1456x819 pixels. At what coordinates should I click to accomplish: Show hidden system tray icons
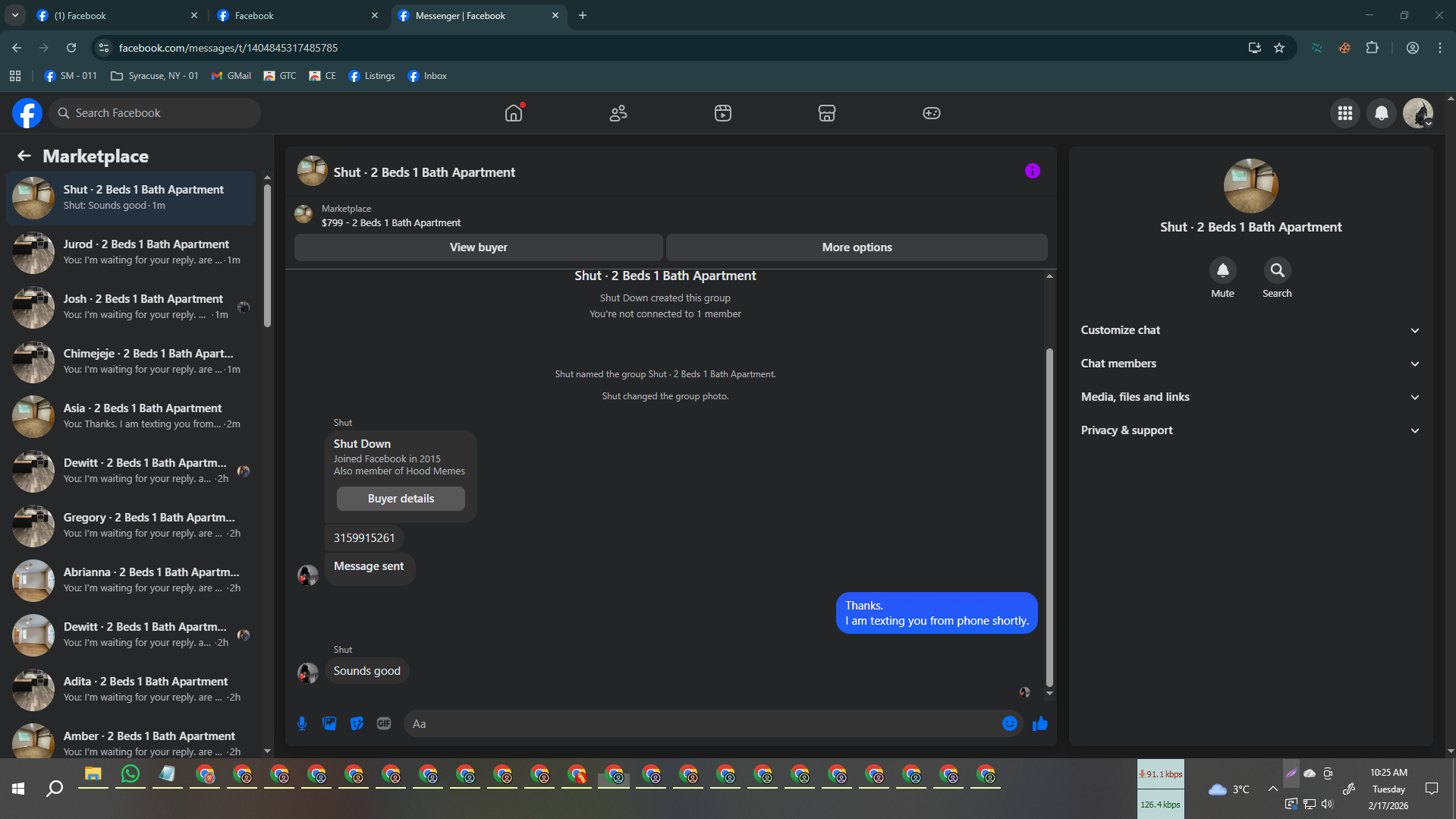(1272, 789)
